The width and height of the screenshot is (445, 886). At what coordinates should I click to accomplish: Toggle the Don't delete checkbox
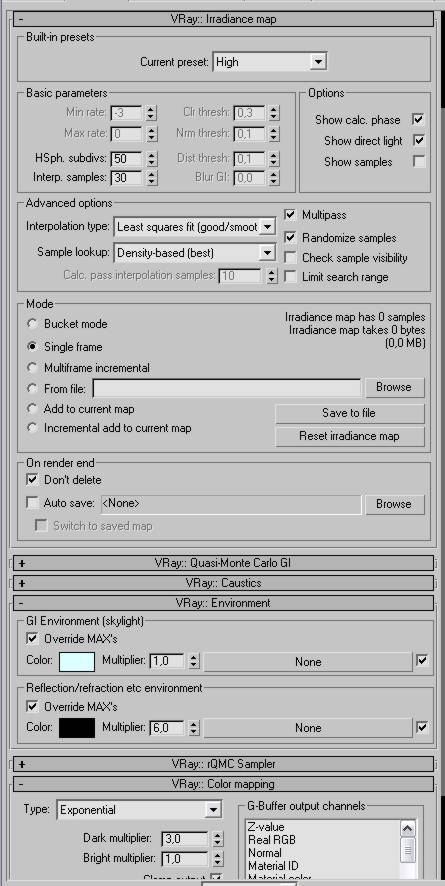[x=32, y=480]
